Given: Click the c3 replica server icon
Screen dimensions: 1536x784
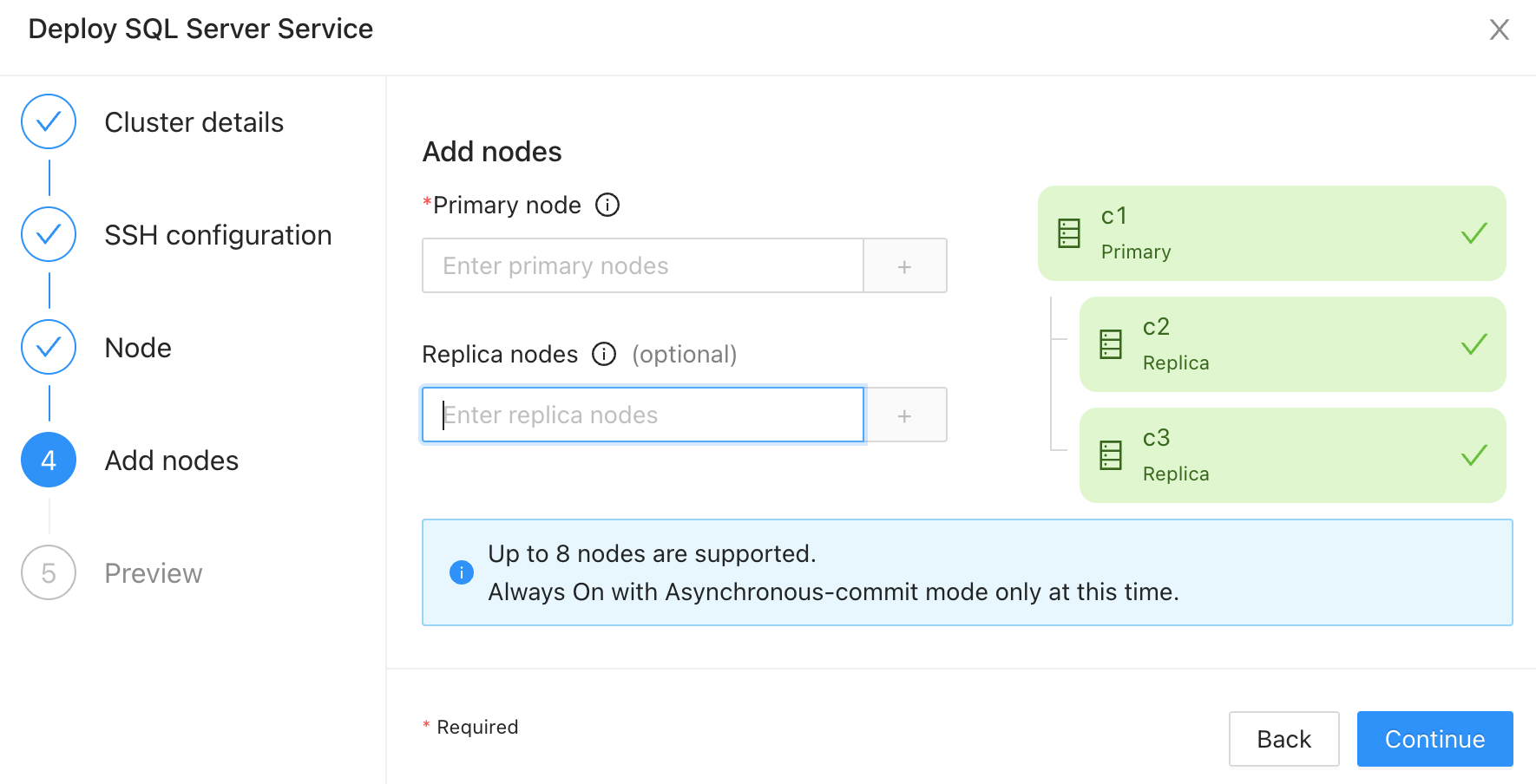Looking at the screenshot, I should 1111,455.
